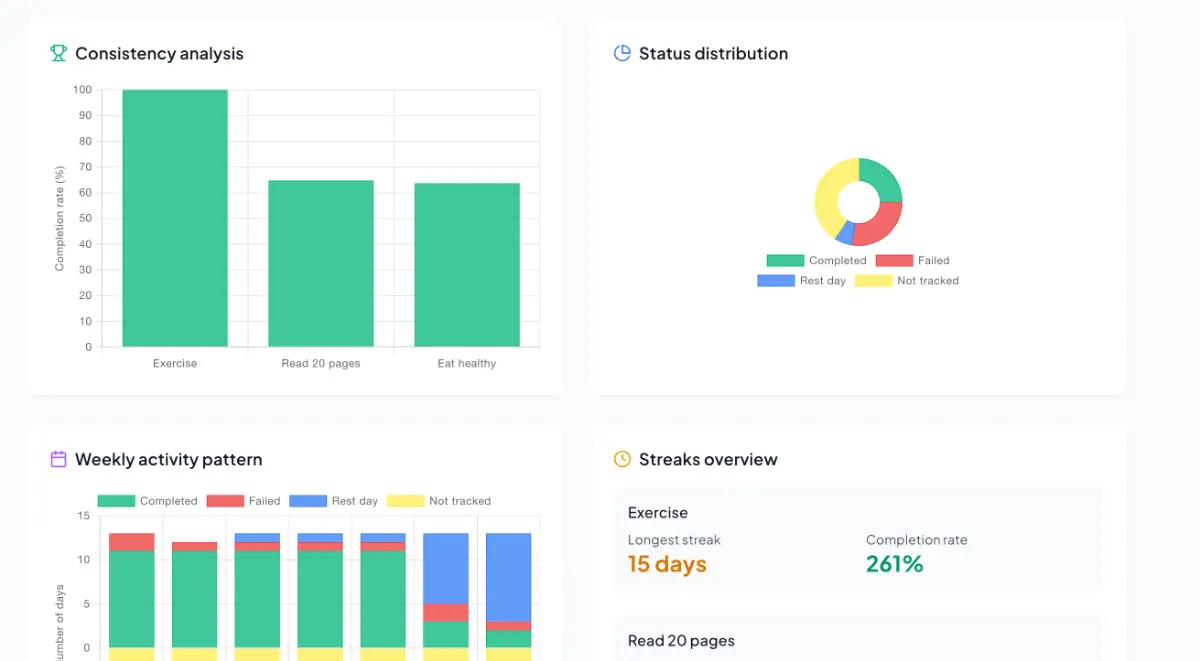This screenshot has width=1200, height=661.
Task: Hide Rest day series in Weekly activity chart
Action: pyautogui.click(x=333, y=501)
